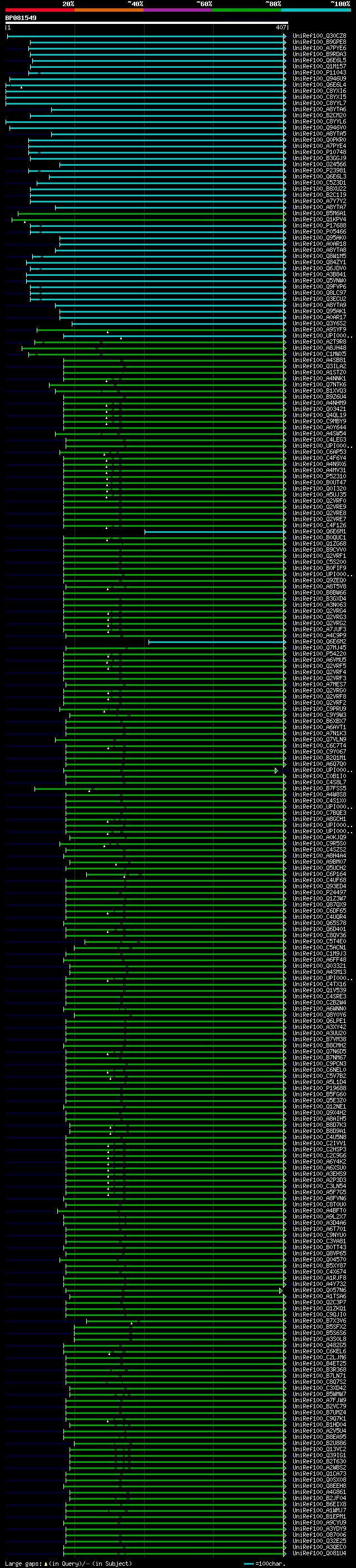Click the short cyan bar for UniRef100_Q6E6M1

(215, 531)
